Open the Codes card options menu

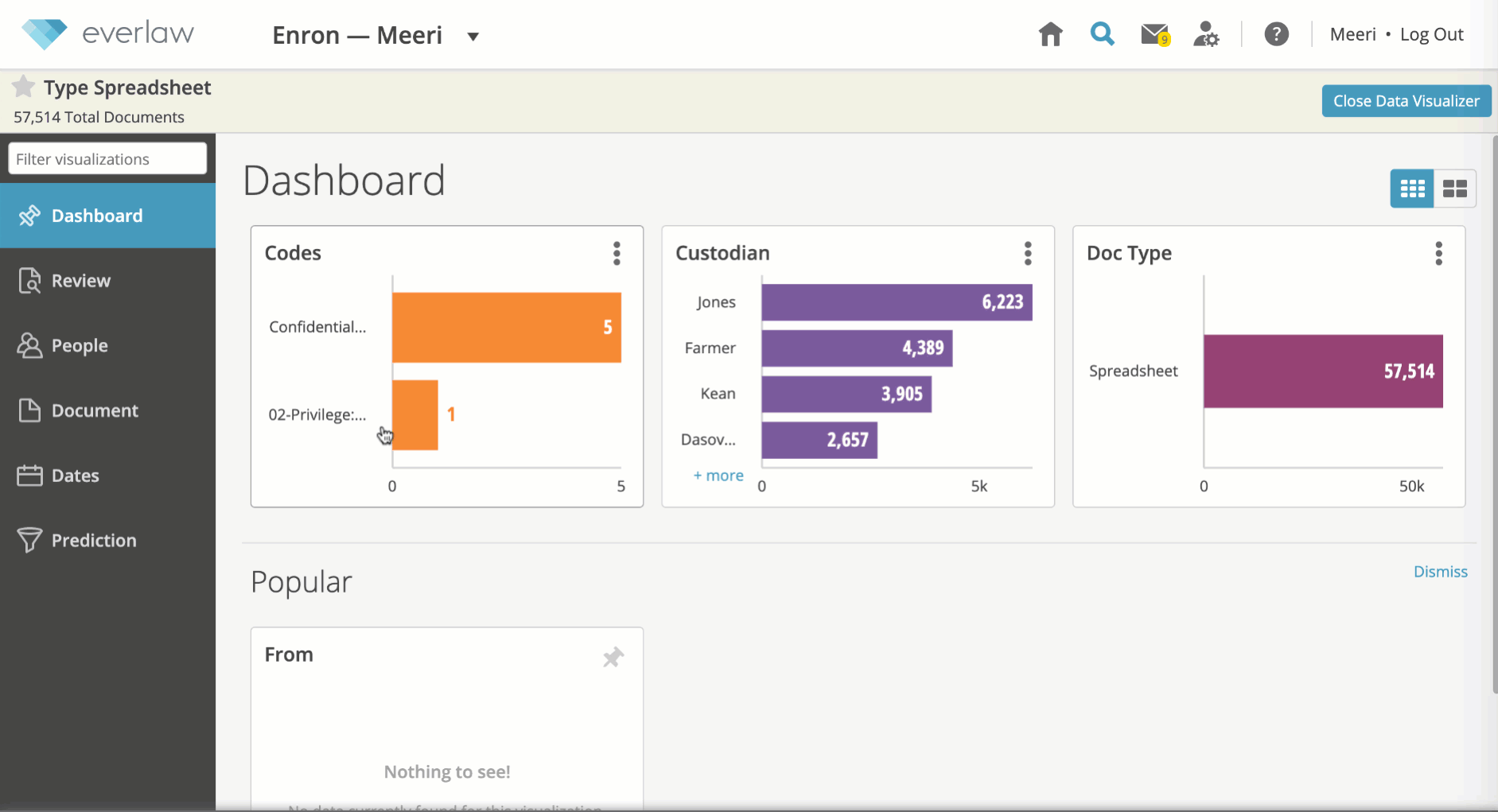tap(617, 253)
